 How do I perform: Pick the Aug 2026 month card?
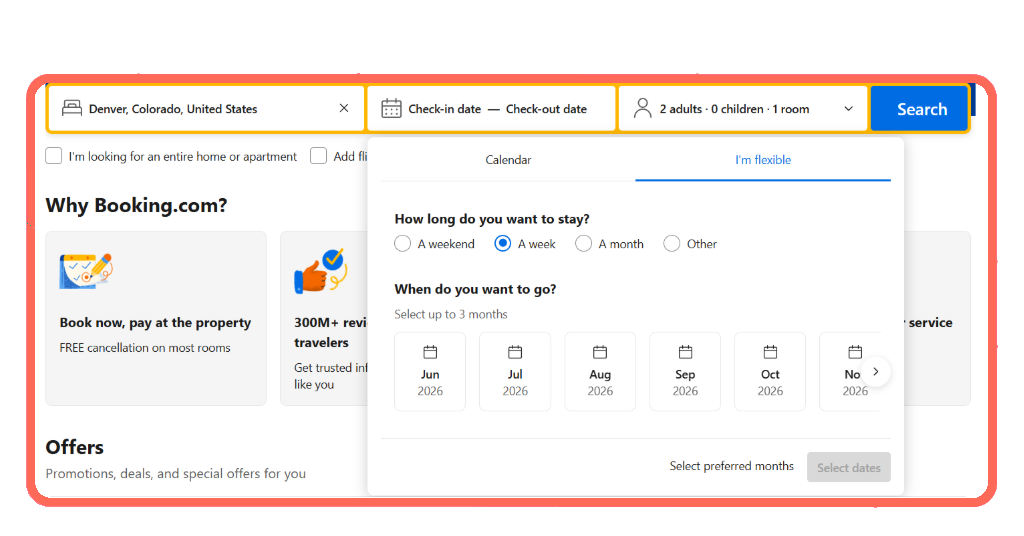600,371
